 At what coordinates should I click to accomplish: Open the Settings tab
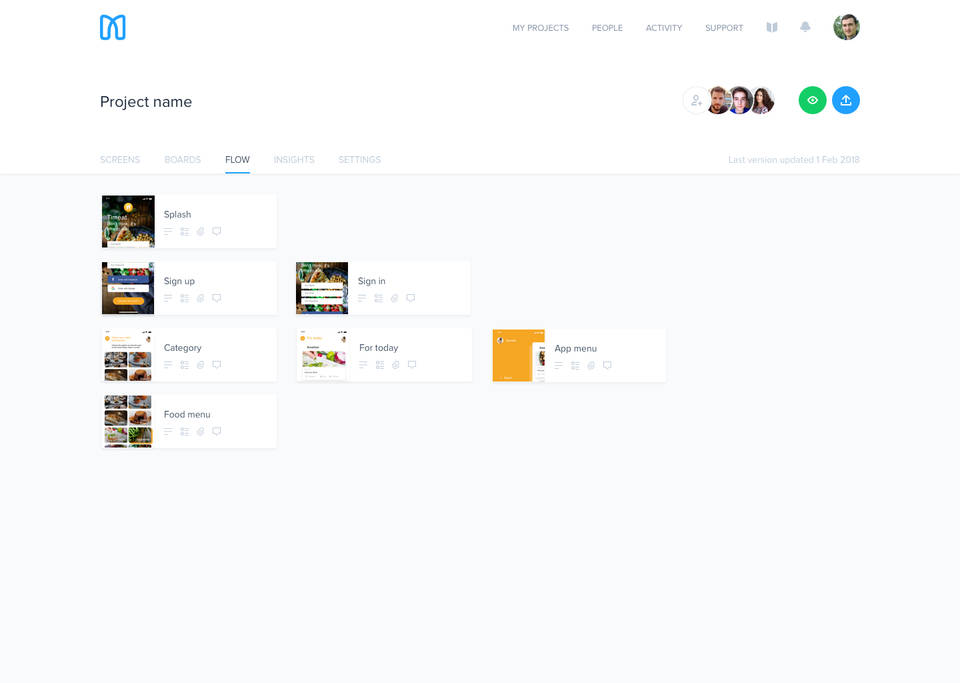[x=359, y=160]
